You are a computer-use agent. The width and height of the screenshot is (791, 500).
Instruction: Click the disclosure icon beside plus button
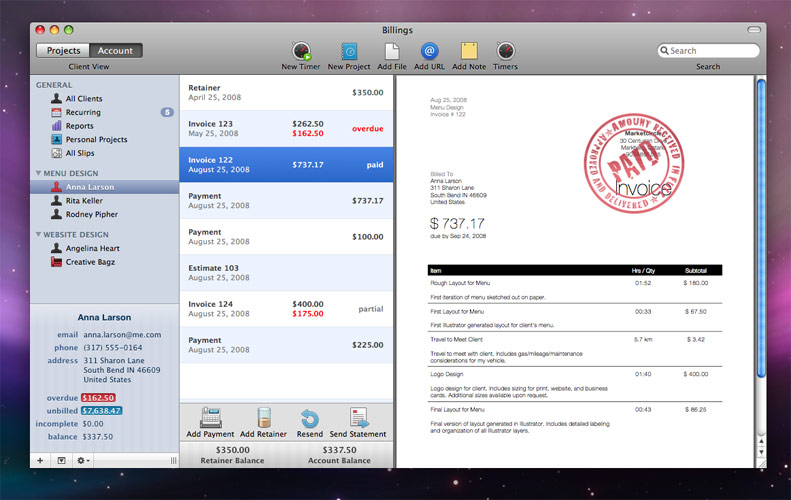click(61, 460)
